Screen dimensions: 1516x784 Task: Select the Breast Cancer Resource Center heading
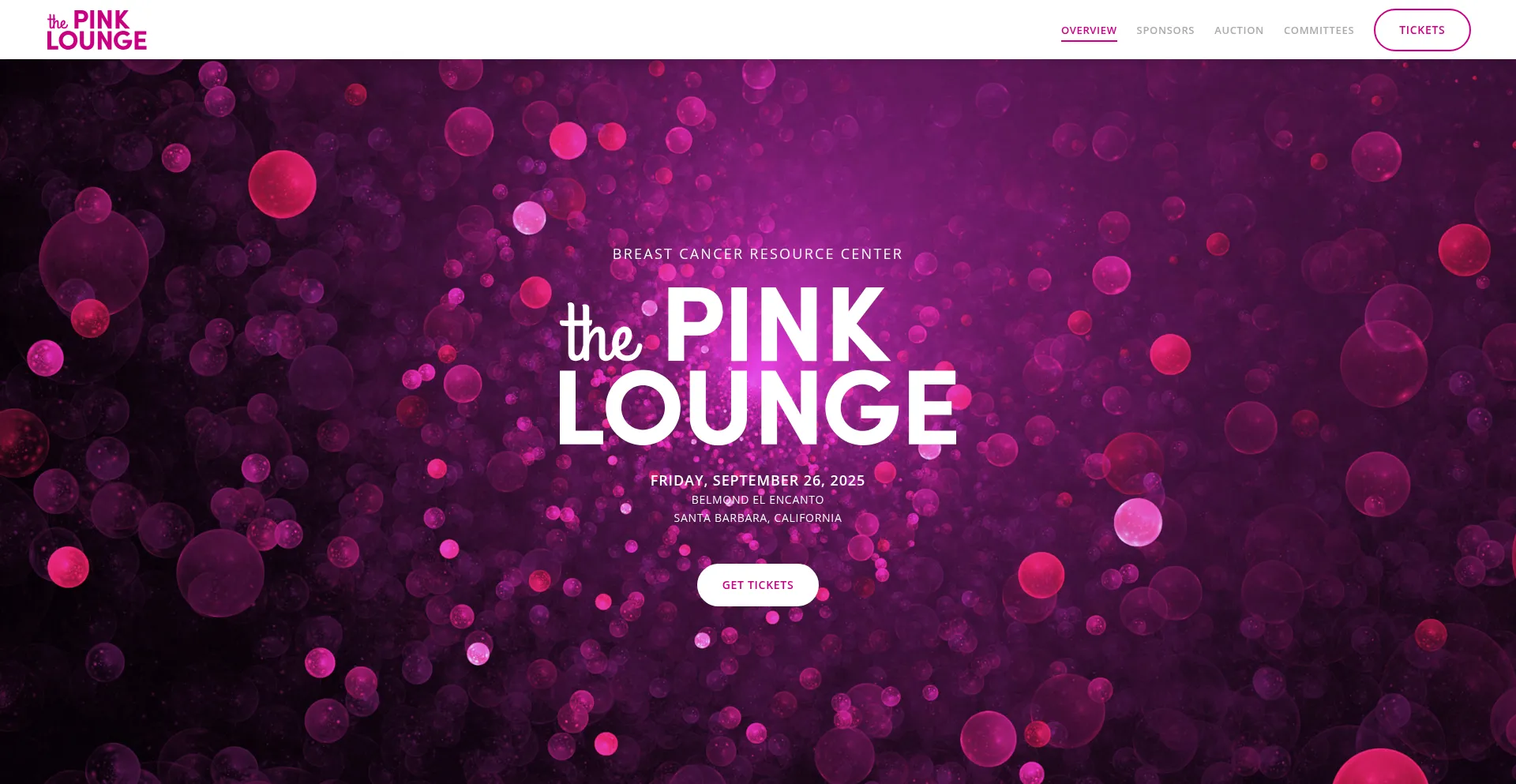click(x=758, y=254)
